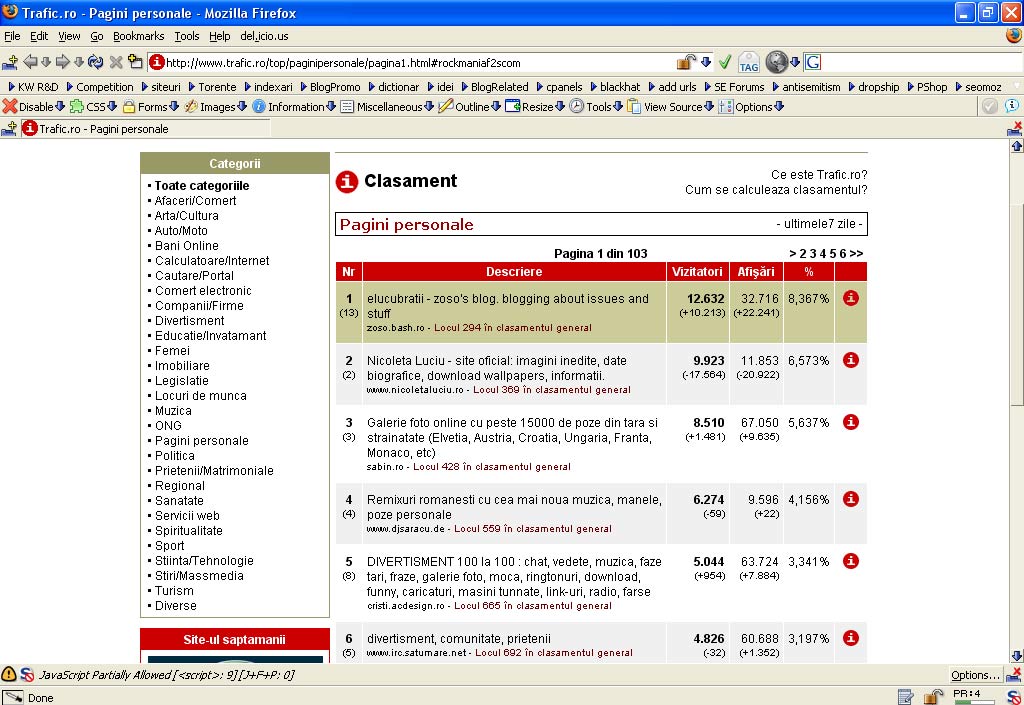Open the Afaceri/Comert category link
The image size is (1024, 705).
(195, 200)
